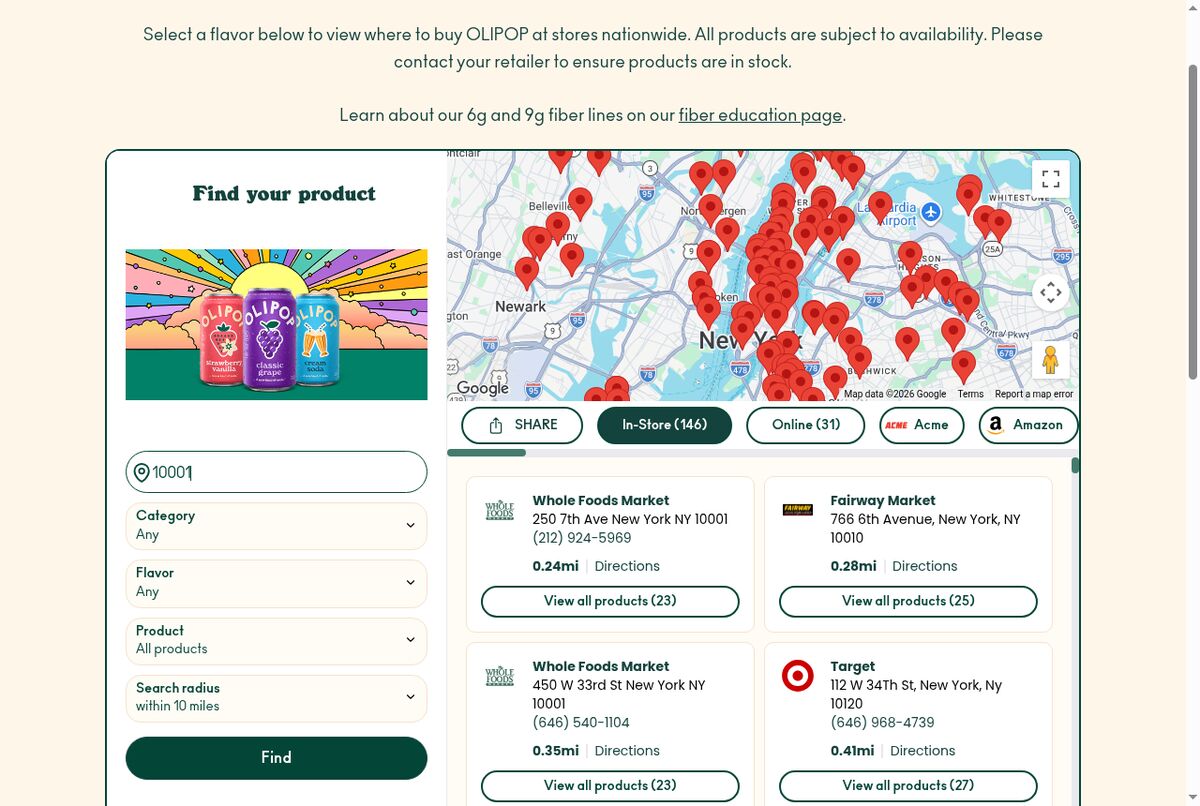Click the 0.28mi distance text
The width and height of the screenshot is (1200, 806).
pyautogui.click(x=853, y=566)
